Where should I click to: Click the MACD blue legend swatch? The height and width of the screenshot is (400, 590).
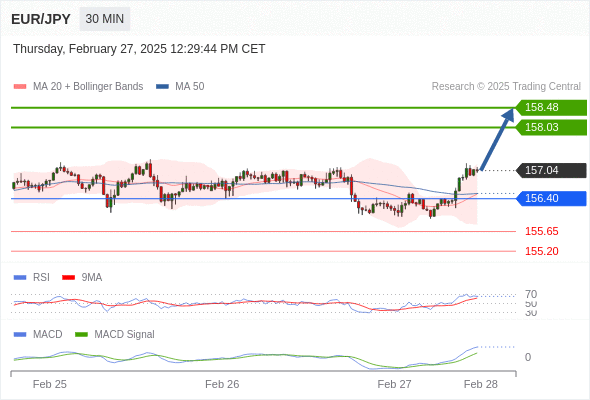(20, 335)
